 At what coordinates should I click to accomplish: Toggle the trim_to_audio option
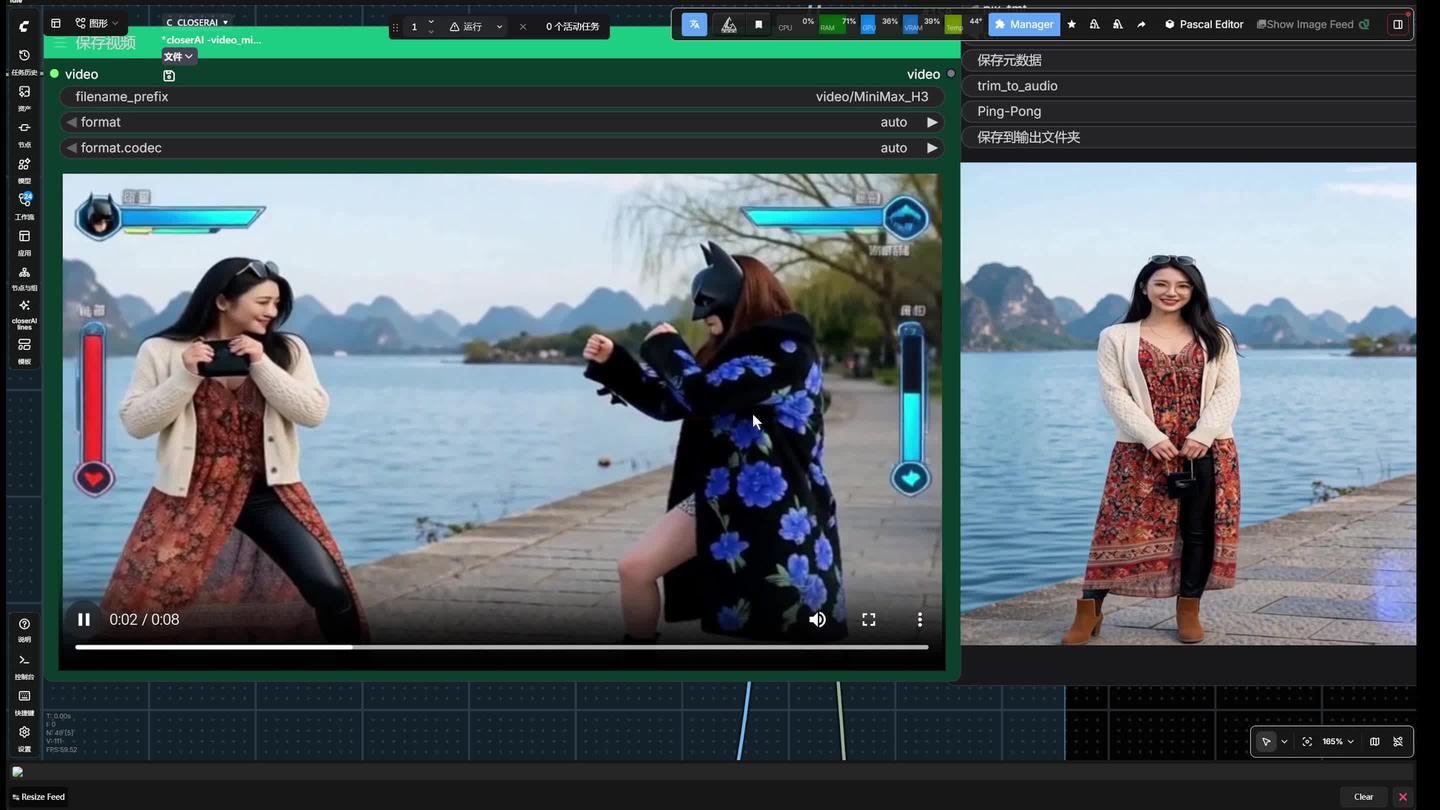coord(1189,86)
